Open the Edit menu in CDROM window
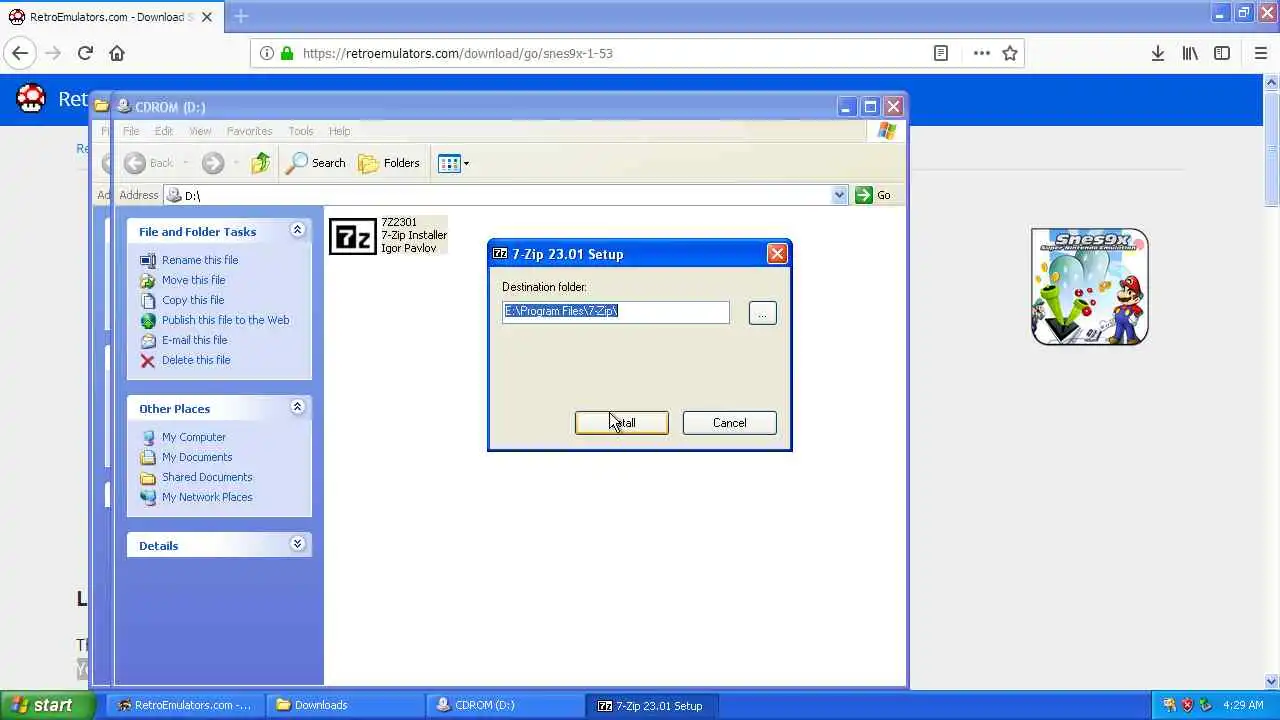The width and height of the screenshot is (1280, 720). (164, 131)
